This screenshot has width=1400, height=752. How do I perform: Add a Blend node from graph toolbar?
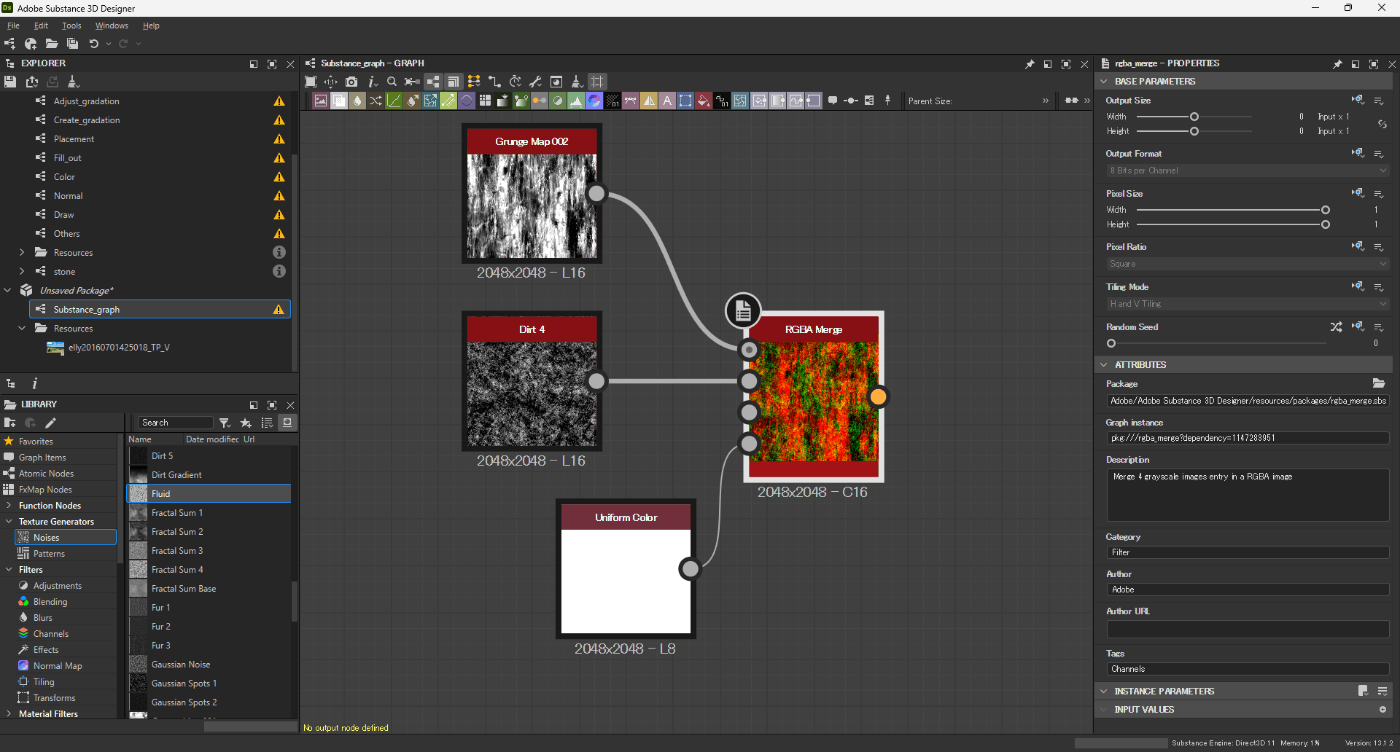click(x=339, y=100)
